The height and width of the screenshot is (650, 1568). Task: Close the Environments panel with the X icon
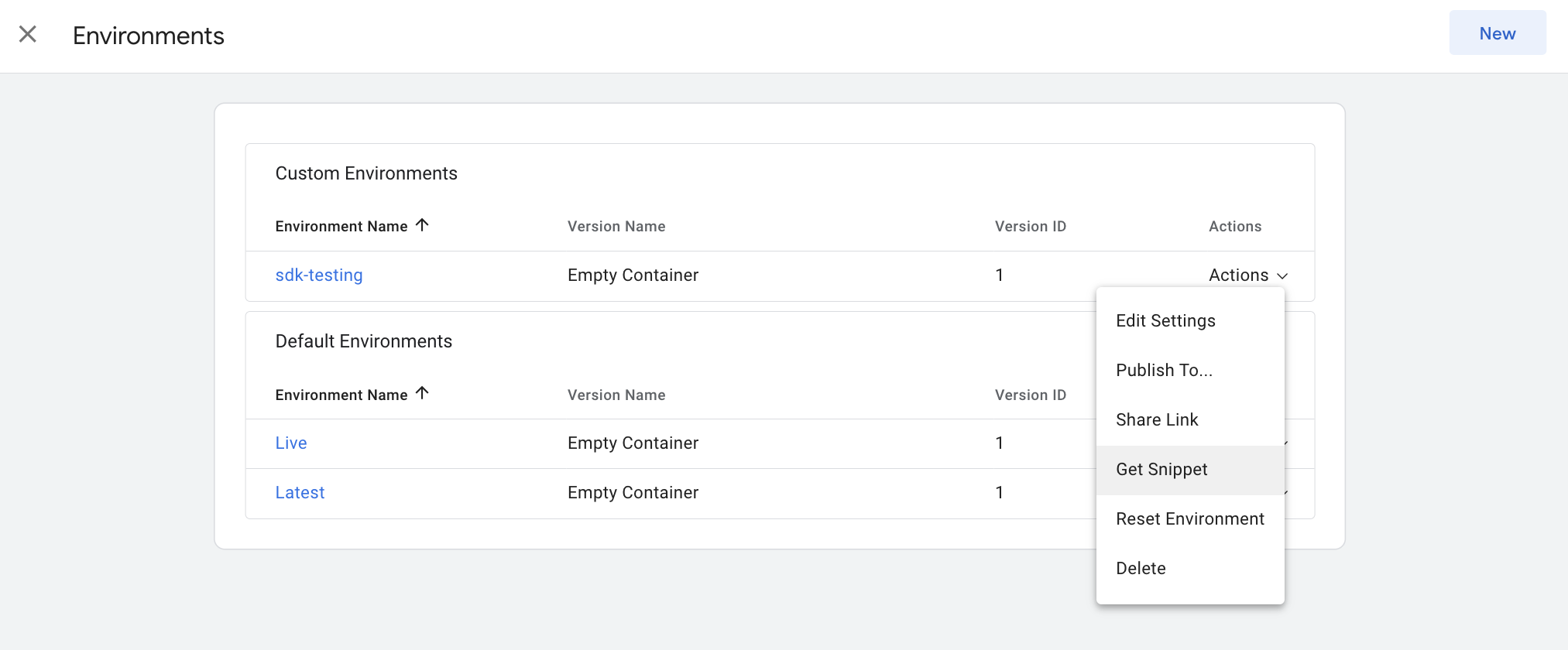(x=28, y=34)
